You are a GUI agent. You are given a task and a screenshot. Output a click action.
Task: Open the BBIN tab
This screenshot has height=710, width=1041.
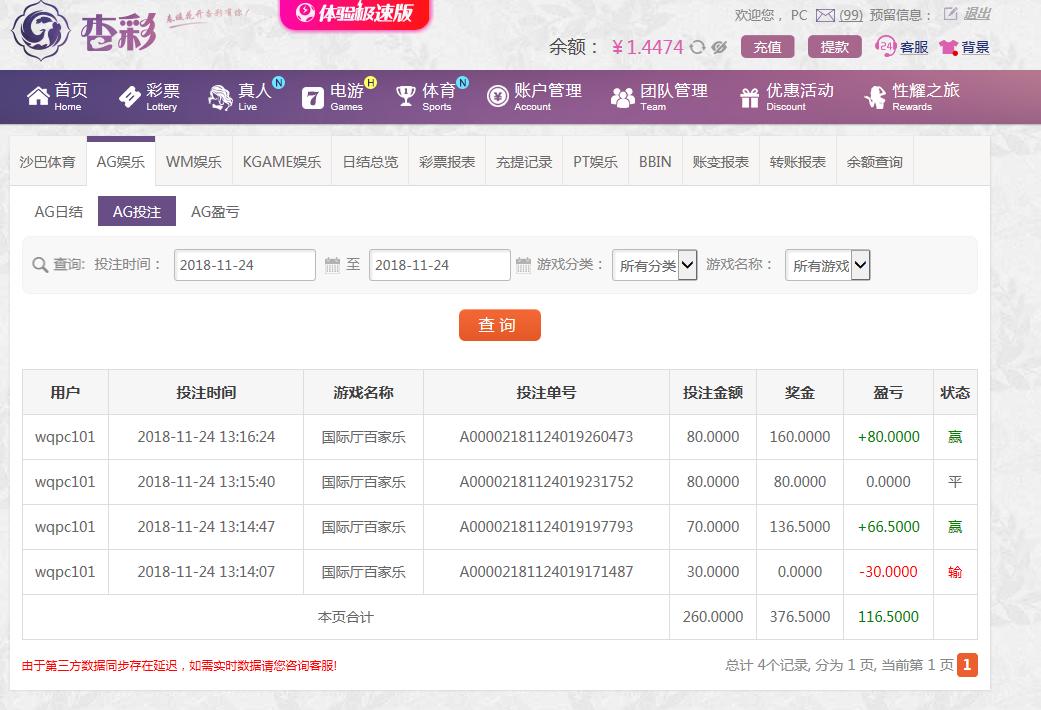655,162
